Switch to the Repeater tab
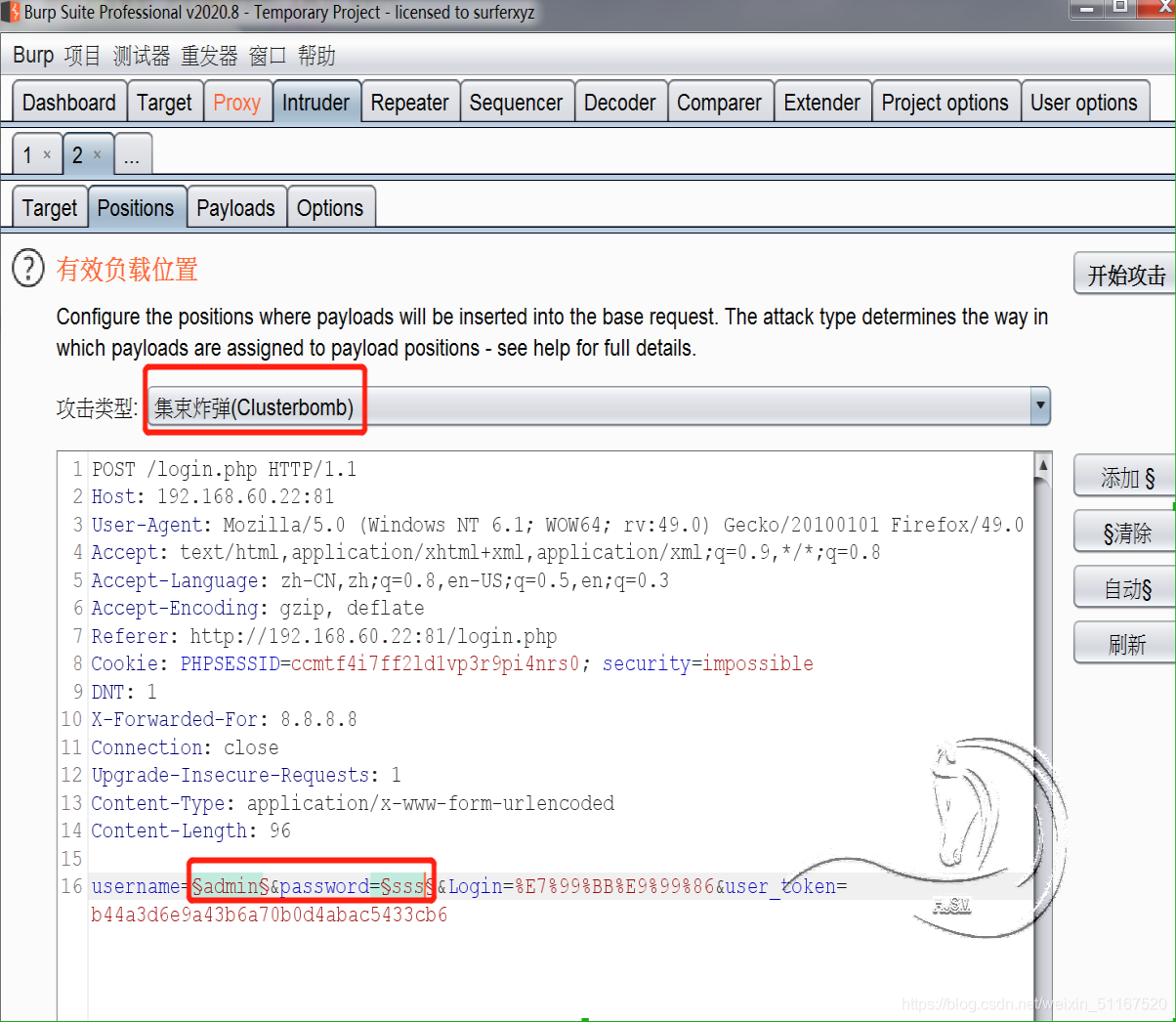This screenshot has height=1022, width=1176. click(x=410, y=102)
